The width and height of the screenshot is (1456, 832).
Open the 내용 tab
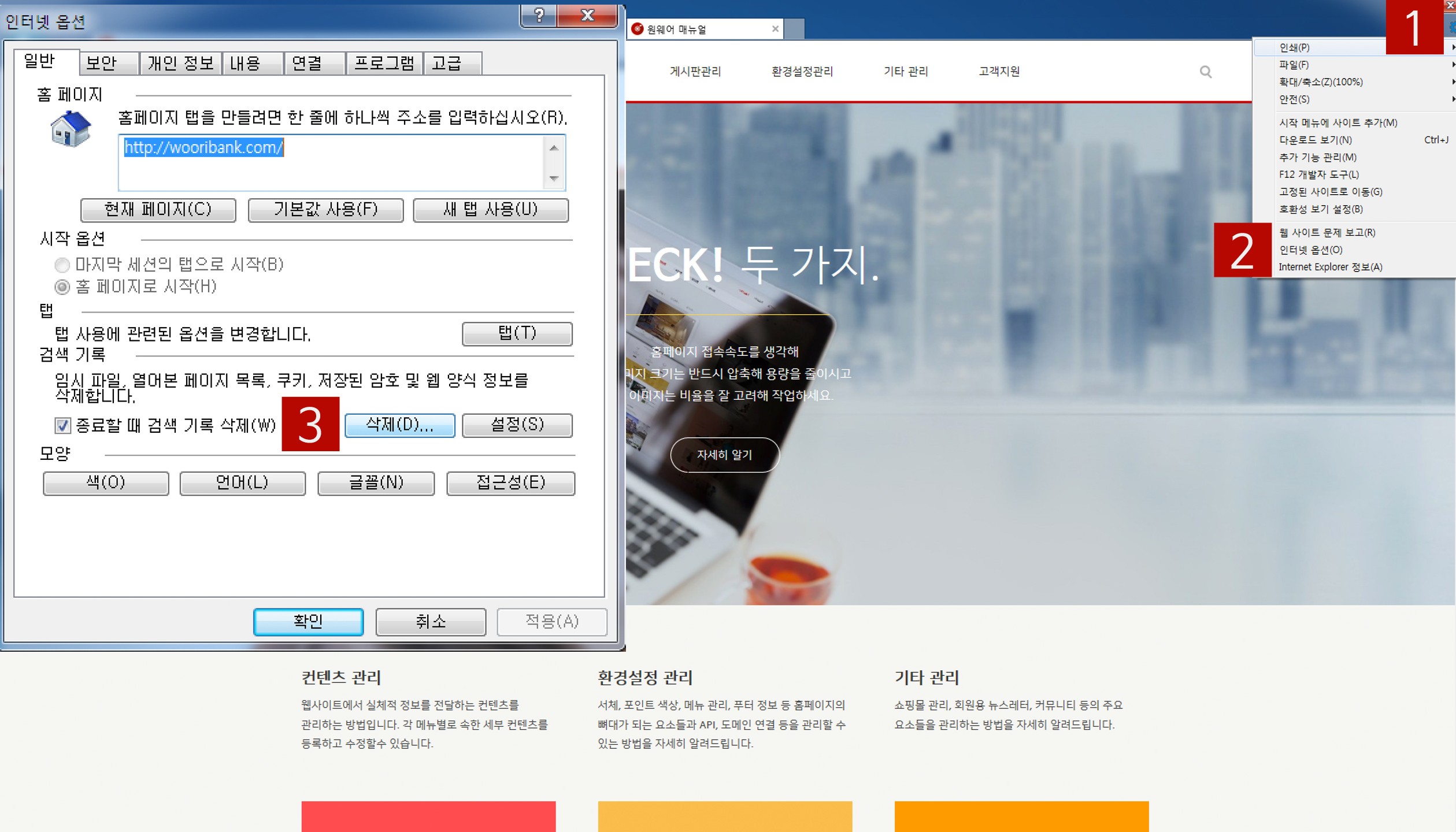coord(253,63)
